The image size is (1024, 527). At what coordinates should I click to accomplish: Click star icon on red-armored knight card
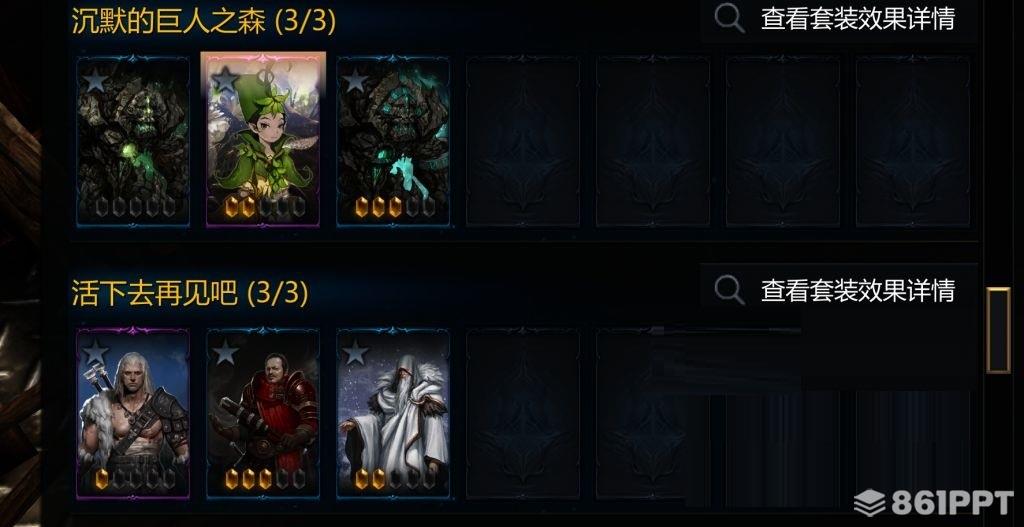(x=225, y=352)
